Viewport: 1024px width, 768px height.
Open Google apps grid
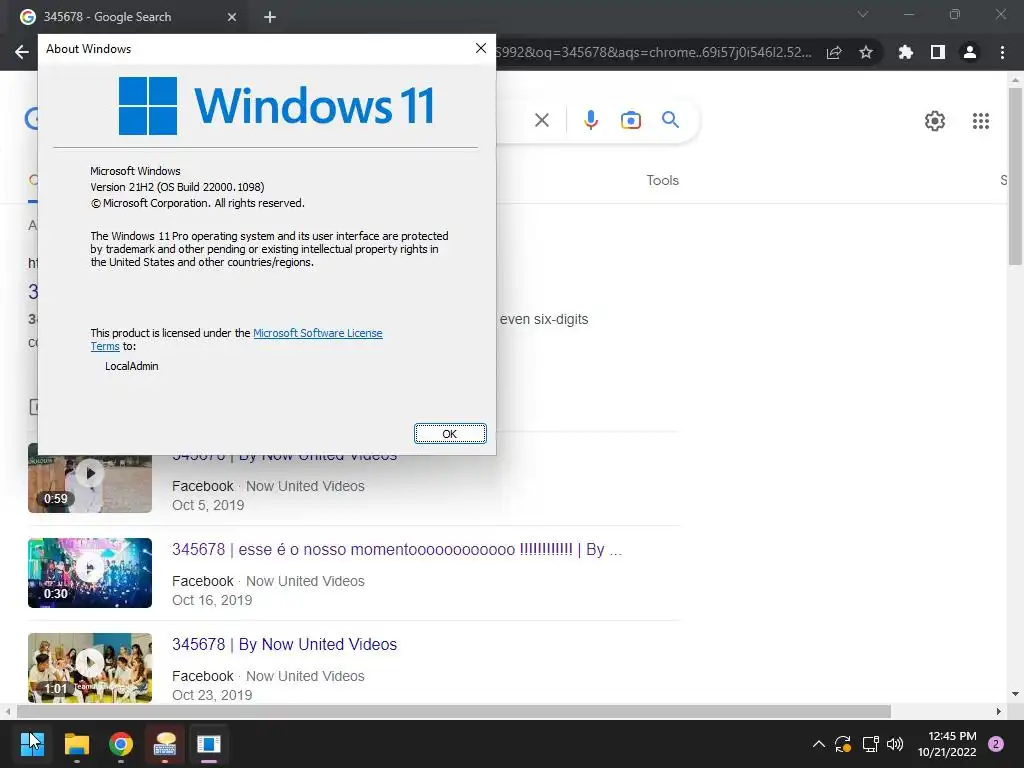pyautogui.click(x=981, y=121)
